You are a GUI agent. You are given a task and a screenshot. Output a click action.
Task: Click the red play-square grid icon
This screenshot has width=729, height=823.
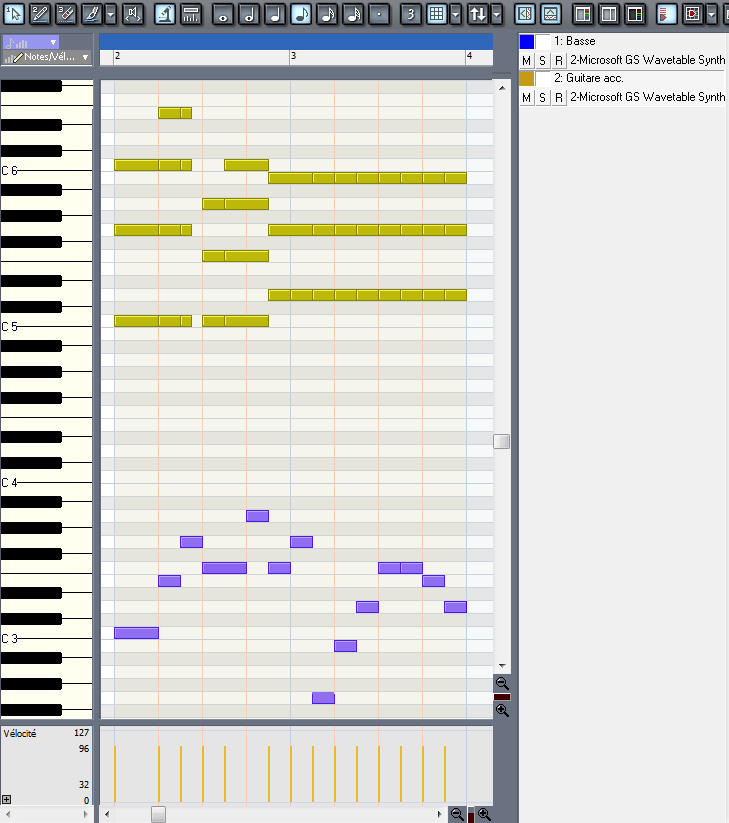click(x=693, y=14)
